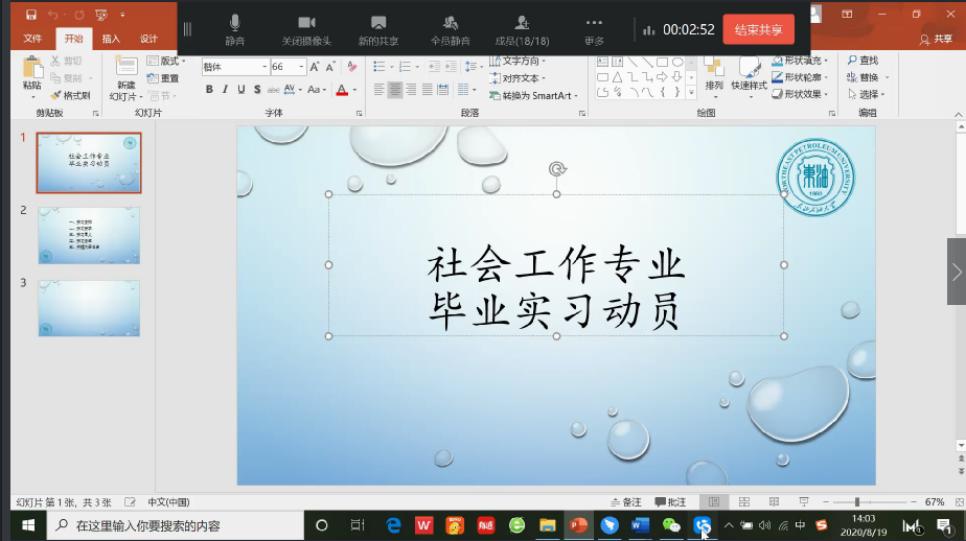This screenshot has height=541, width=966.
Task: Mute the microphone in meeting toolbar
Action: coord(234,28)
